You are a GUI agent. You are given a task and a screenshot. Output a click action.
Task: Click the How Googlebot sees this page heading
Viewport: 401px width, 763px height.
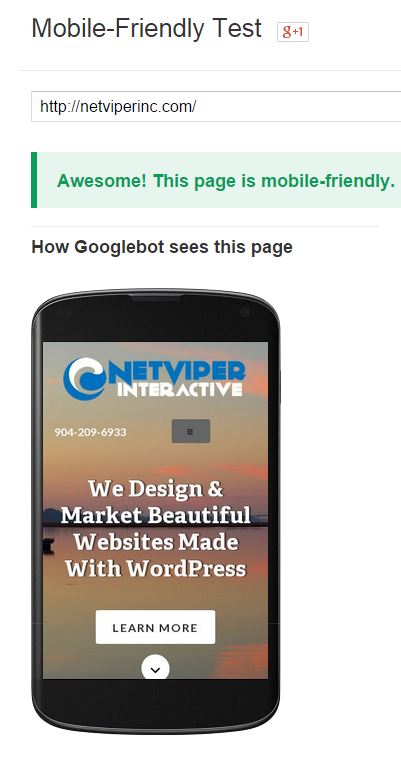point(162,247)
